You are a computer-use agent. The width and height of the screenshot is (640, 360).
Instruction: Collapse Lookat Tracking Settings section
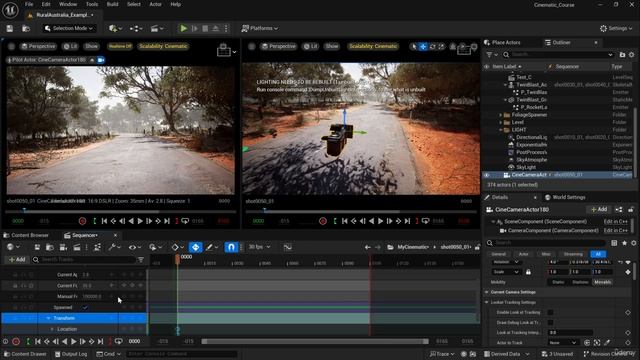click(x=487, y=302)
